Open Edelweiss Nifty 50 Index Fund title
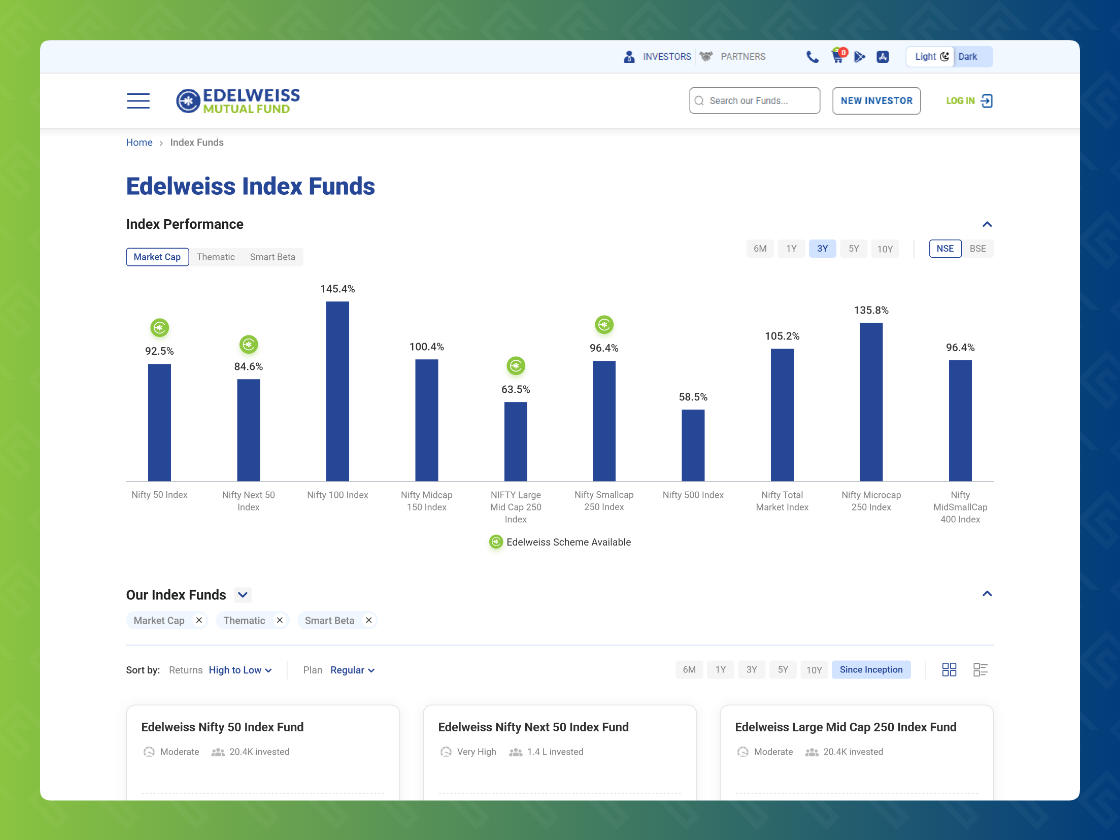This screenshot has height=840, width=1120. [222, 727]
